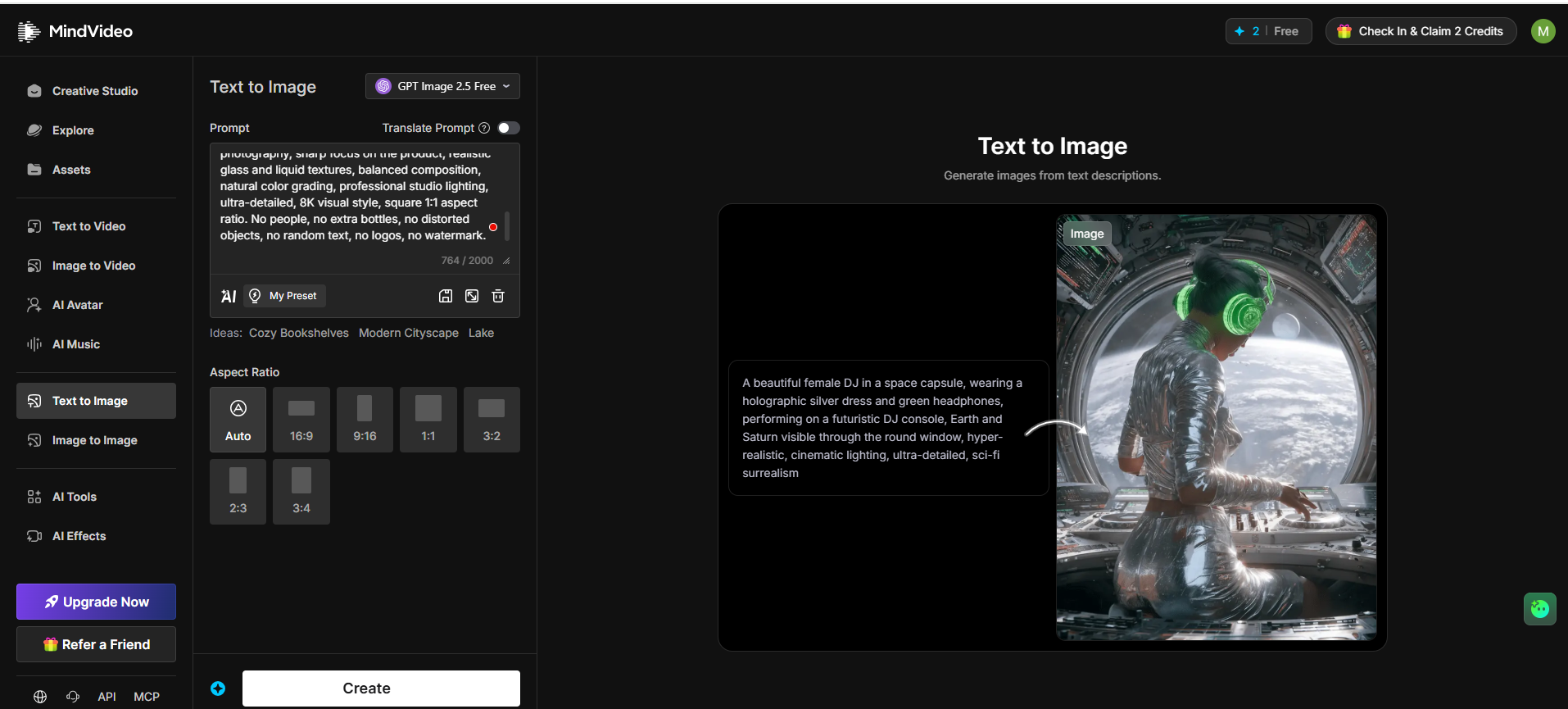Open customer support headset icon
This screenshot has width=1568, height=709.
(x=73, y=697)
